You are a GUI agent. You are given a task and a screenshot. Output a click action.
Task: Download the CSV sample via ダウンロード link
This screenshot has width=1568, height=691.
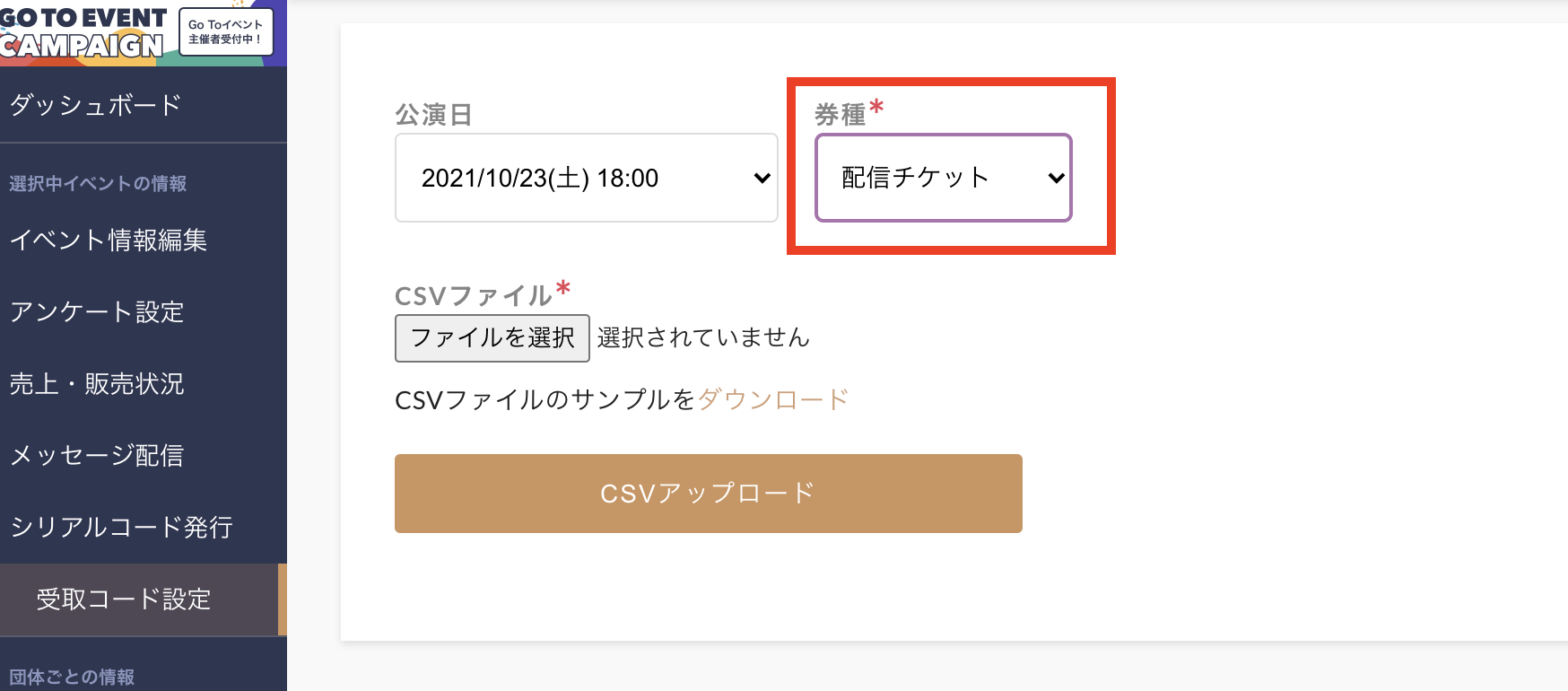(773, 399)
